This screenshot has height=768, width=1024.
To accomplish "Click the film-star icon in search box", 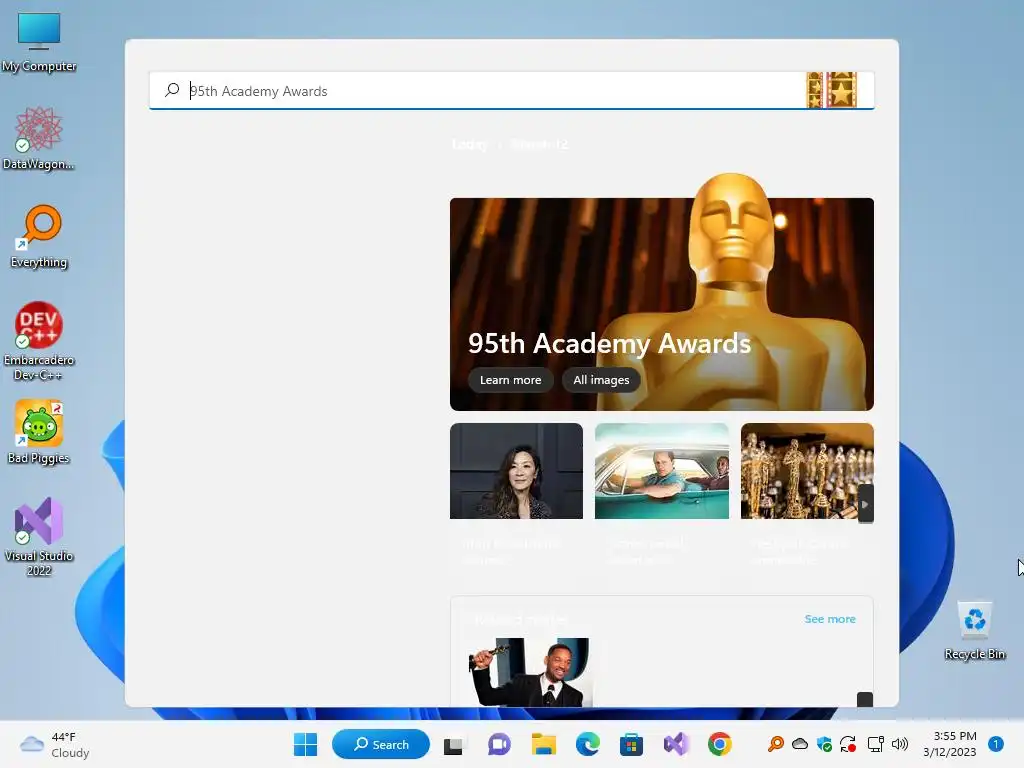I will click(832, 90).
